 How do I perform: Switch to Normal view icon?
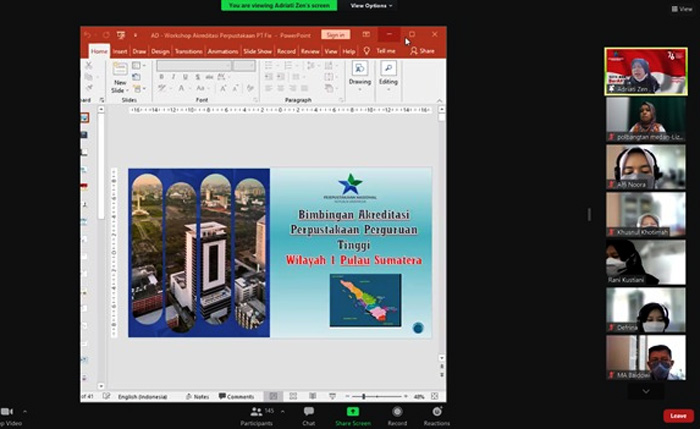click(273, 396)
